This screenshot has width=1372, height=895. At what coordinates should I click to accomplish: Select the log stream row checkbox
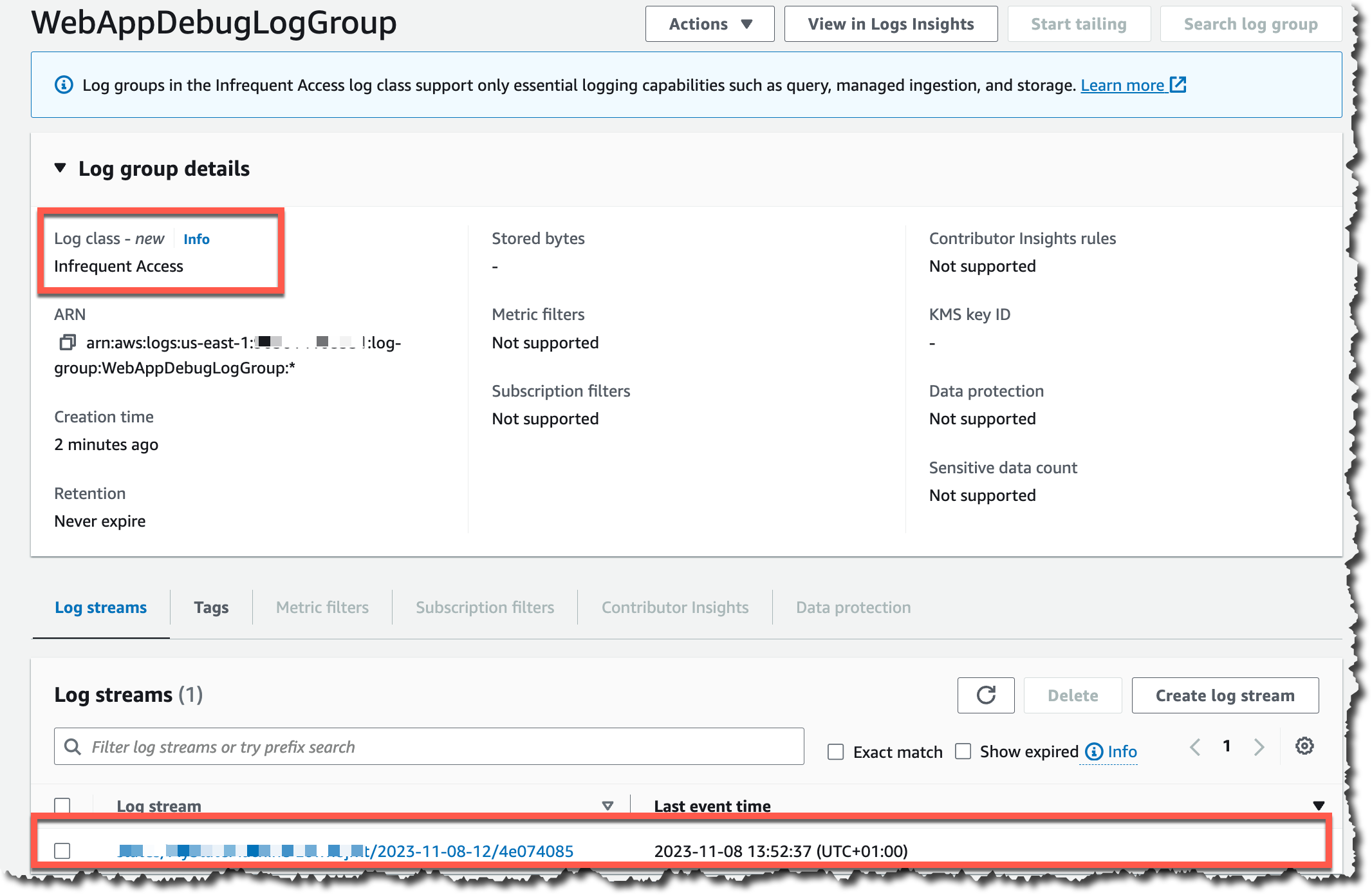pos(62,851)
